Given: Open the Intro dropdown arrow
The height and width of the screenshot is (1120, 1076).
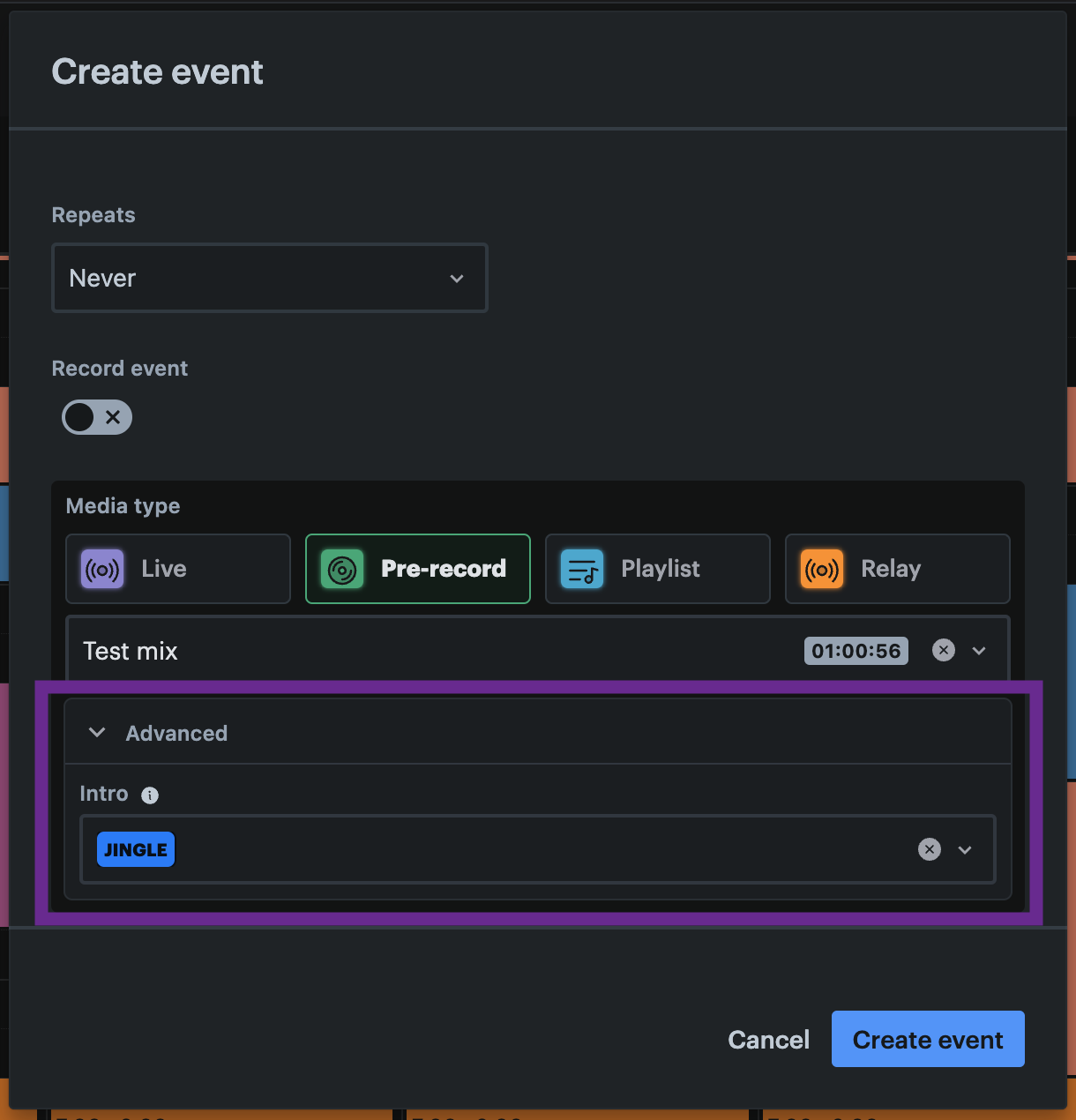Looking at the screenshot, I should [x=965, y=850].
